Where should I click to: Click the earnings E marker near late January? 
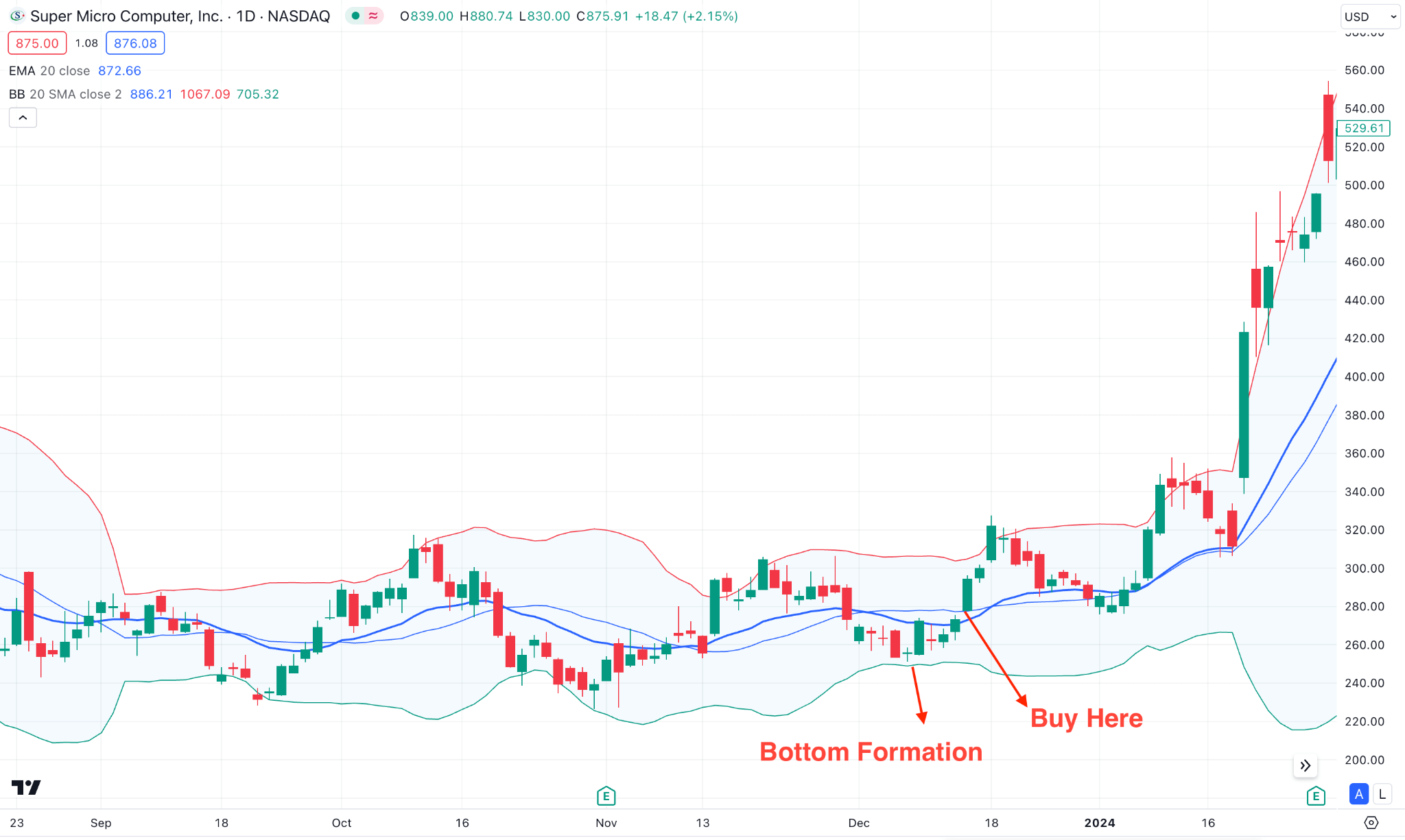pyautogui.click(x=1315, y=796)
